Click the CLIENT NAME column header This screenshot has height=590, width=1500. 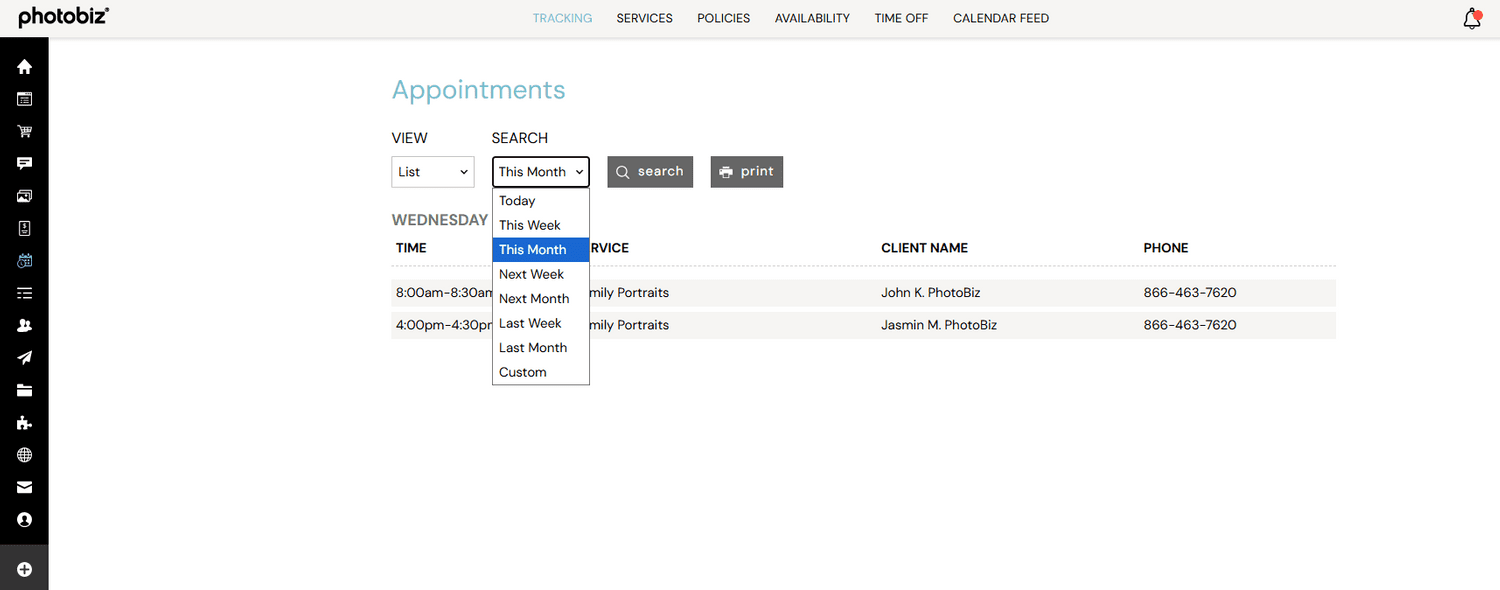click(924, 248)
